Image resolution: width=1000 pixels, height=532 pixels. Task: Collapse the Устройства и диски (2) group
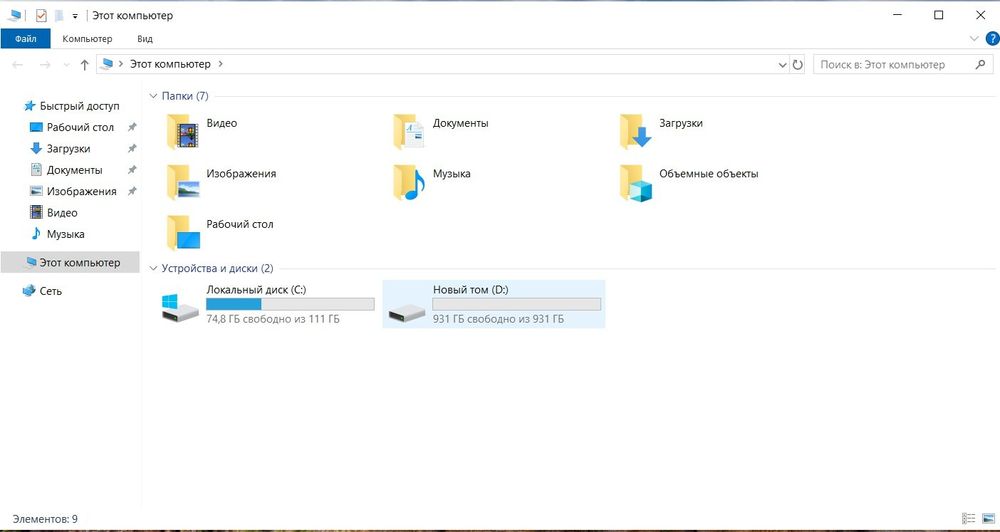[153, 269]
